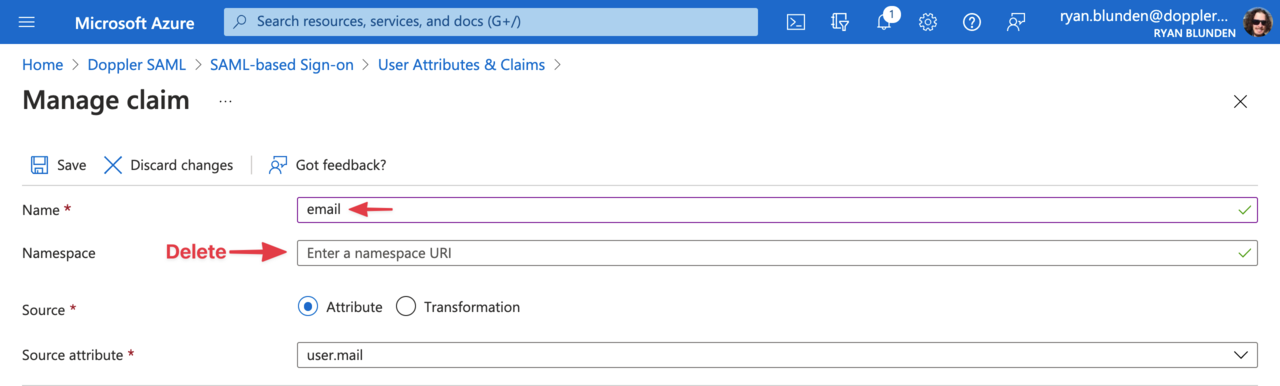Go to the SAML-based Sign-on breadcrumb
This screenshot has width=1280, height=386.
click(x=282, y=65)
